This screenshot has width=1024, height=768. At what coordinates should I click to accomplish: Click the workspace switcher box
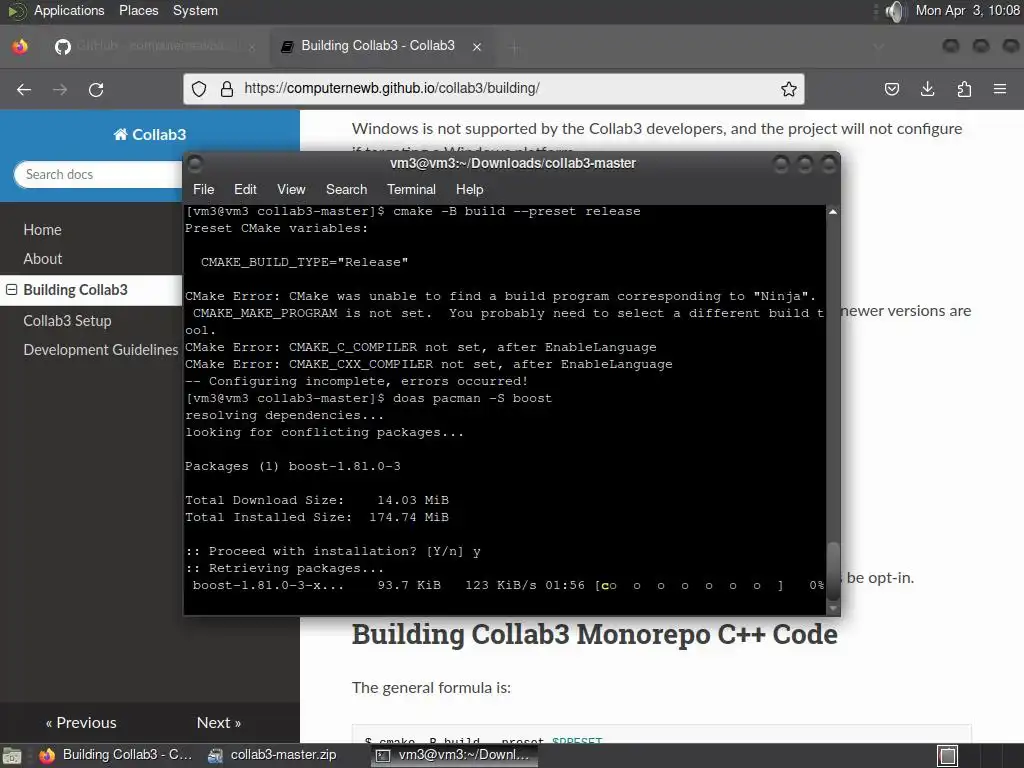[948, 756]
